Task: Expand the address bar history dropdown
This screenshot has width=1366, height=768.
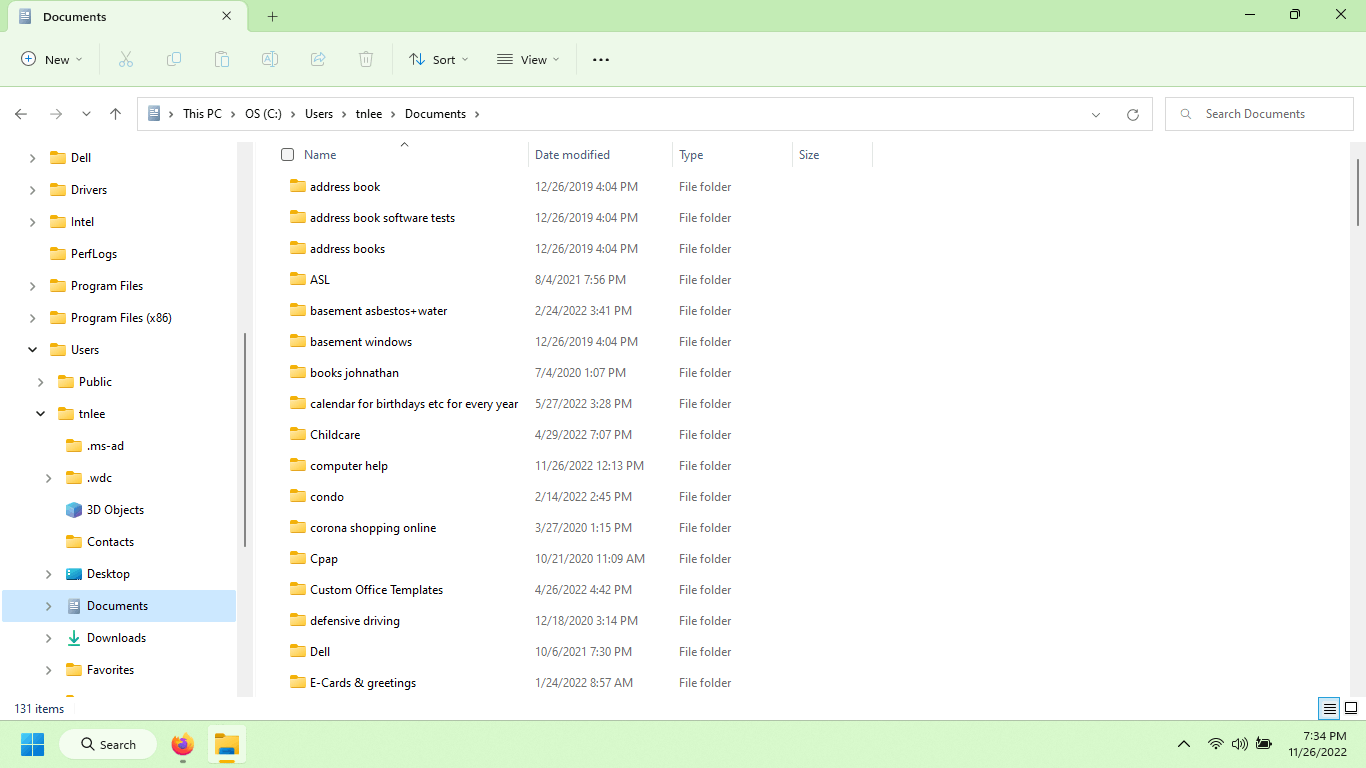Action: [1097, 114]
